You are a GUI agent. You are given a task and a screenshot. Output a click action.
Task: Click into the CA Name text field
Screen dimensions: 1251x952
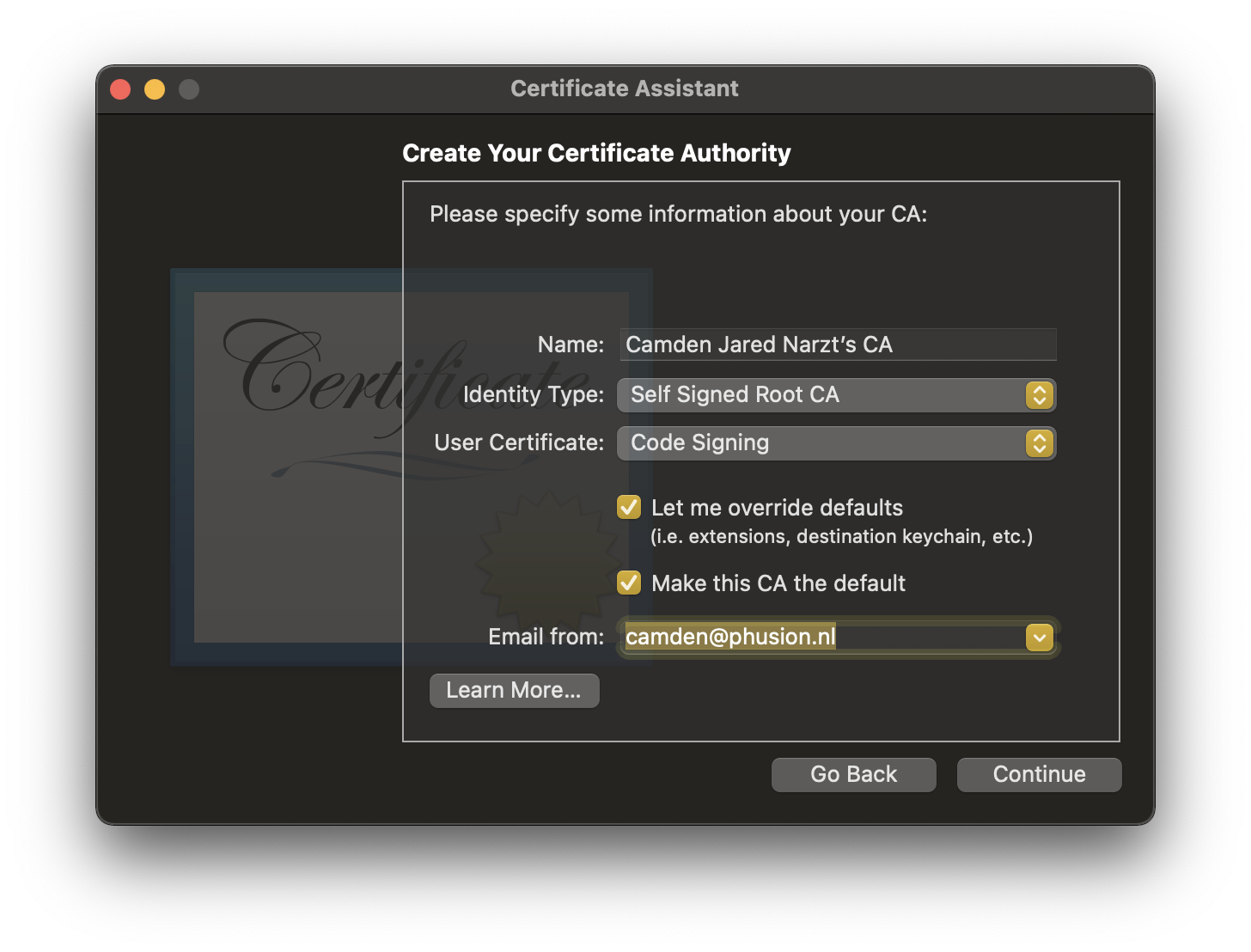pos(838,345)
